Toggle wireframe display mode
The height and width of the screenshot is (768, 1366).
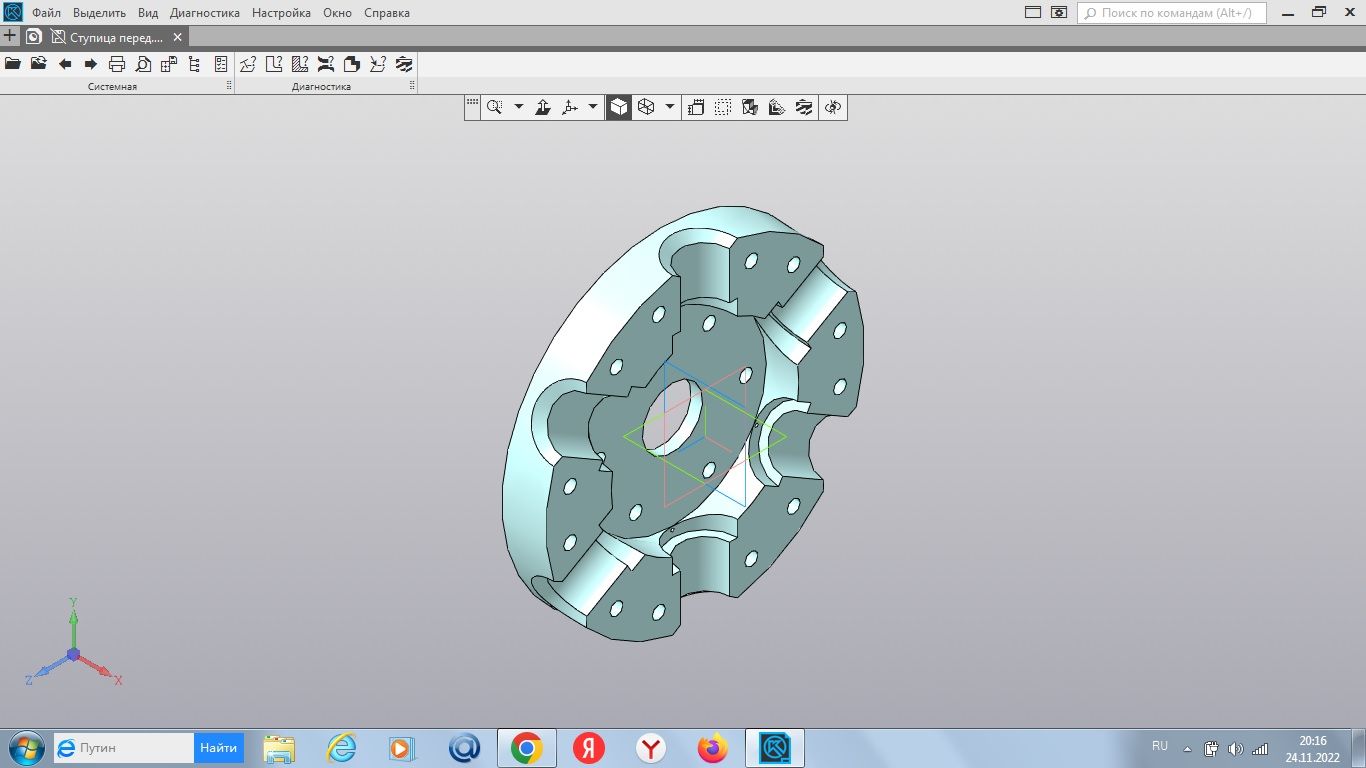pyautogui.click(x=646, y=107)
